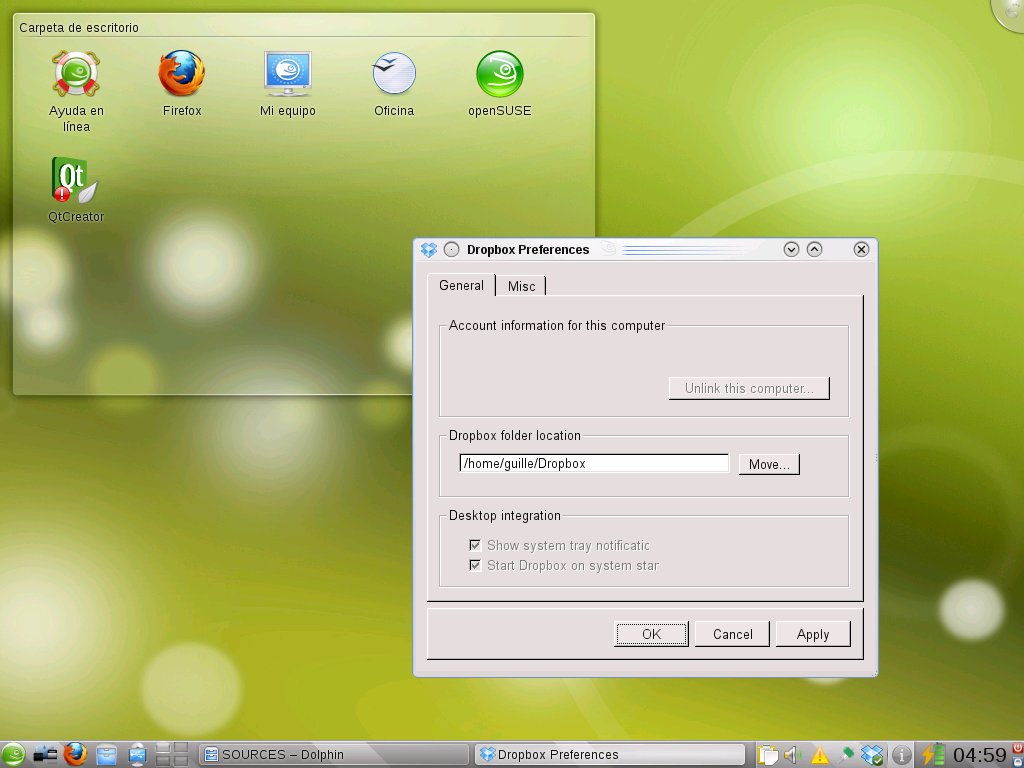Toggle Start Dropbox on system startup checkbox

pyautogui.click(x=475, y=565)
